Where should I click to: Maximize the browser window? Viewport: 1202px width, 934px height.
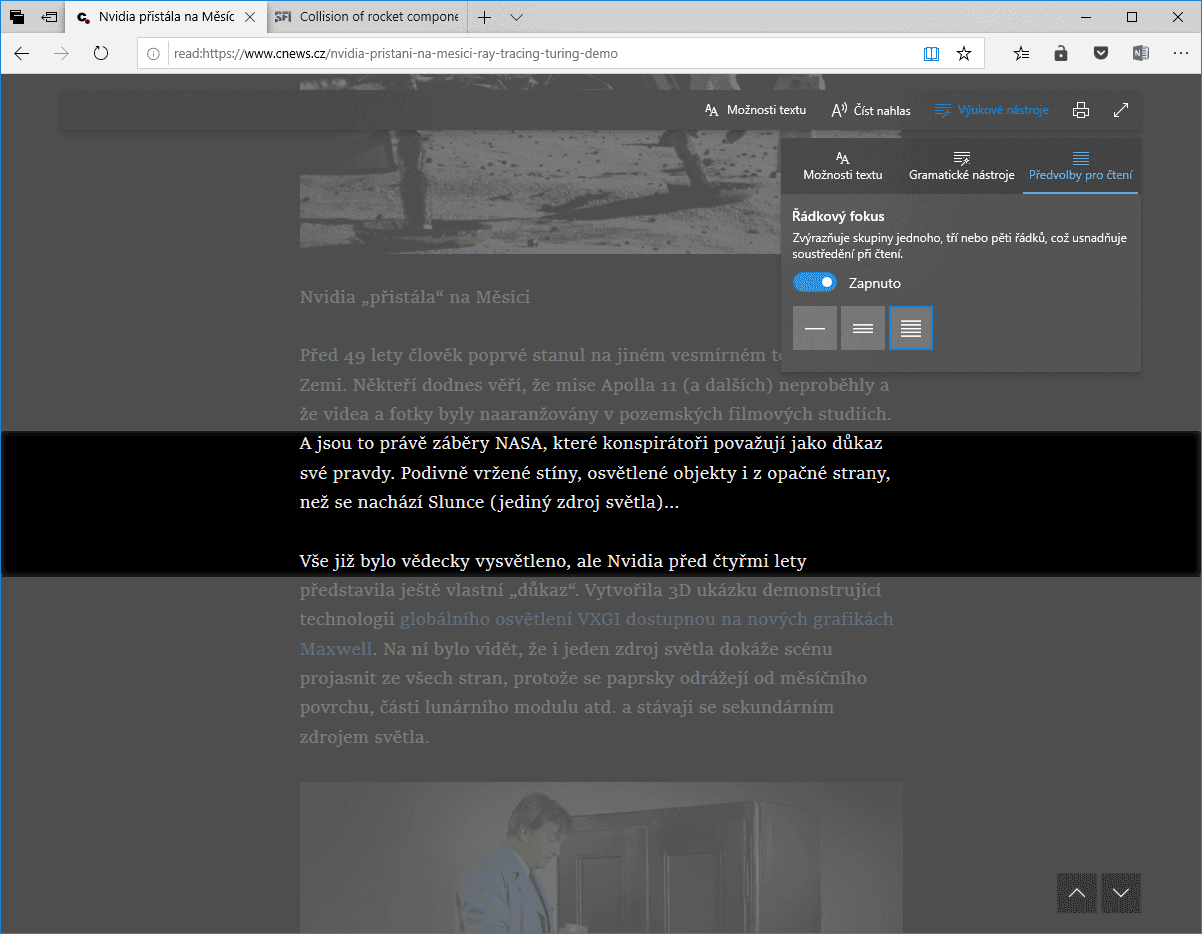pyautogui.click(x=1132, y=17)
